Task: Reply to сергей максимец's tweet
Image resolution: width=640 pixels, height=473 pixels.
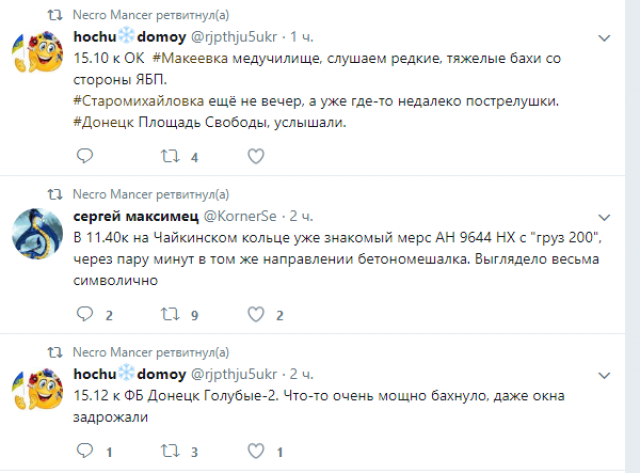Action: pyautogui.click(x=85, y=315)
